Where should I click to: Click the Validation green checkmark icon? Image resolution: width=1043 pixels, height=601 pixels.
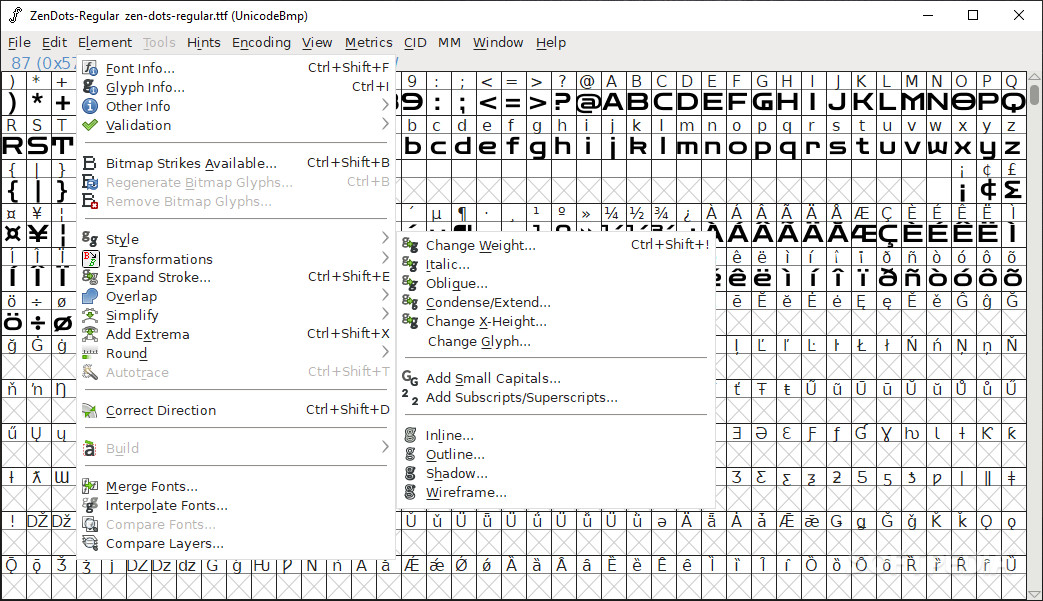click(x=90, y=125)
